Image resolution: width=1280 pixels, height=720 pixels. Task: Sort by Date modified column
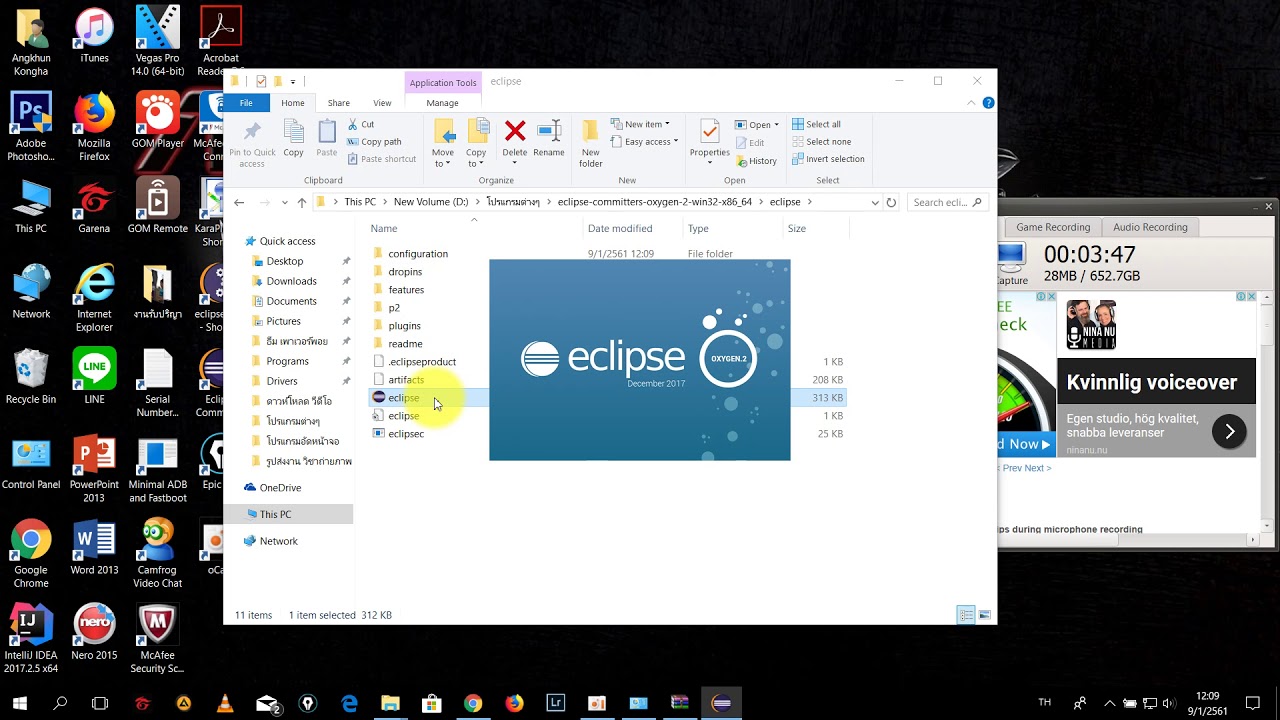click(620, 229)
